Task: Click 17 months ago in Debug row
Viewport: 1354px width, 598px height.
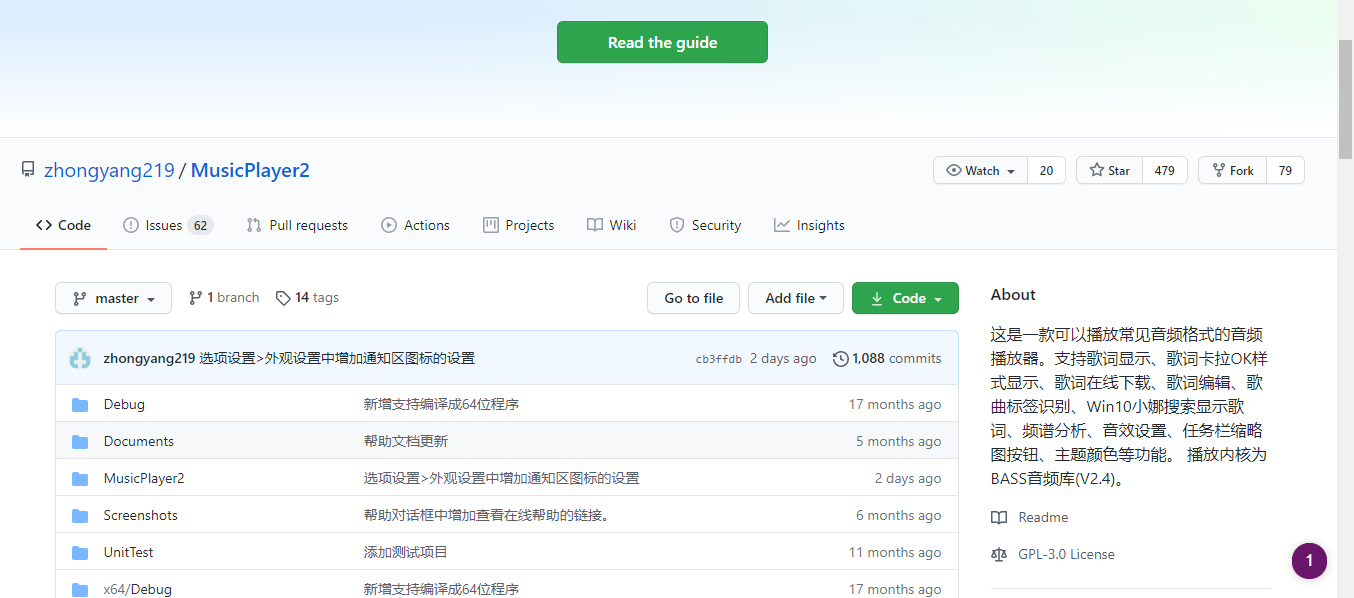Action: coord(895,404)
